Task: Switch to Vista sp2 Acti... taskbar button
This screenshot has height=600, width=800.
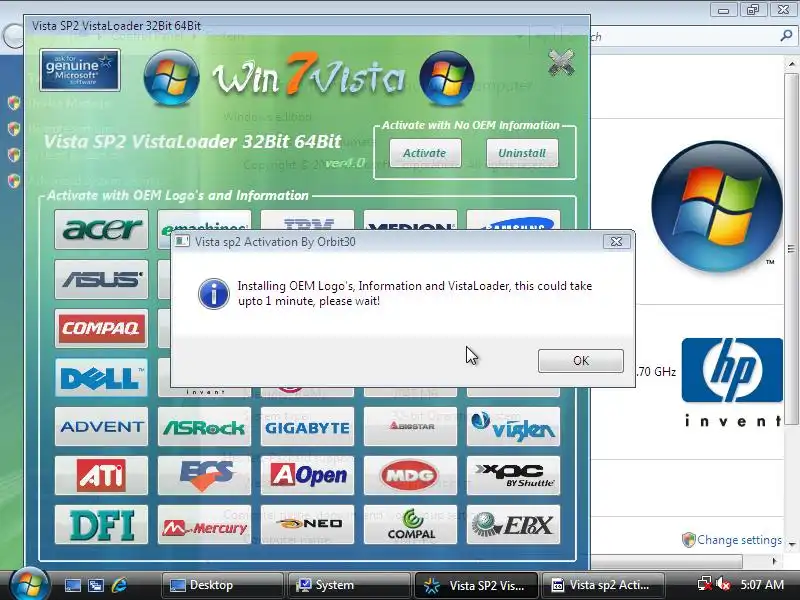Action: point(603,585)
